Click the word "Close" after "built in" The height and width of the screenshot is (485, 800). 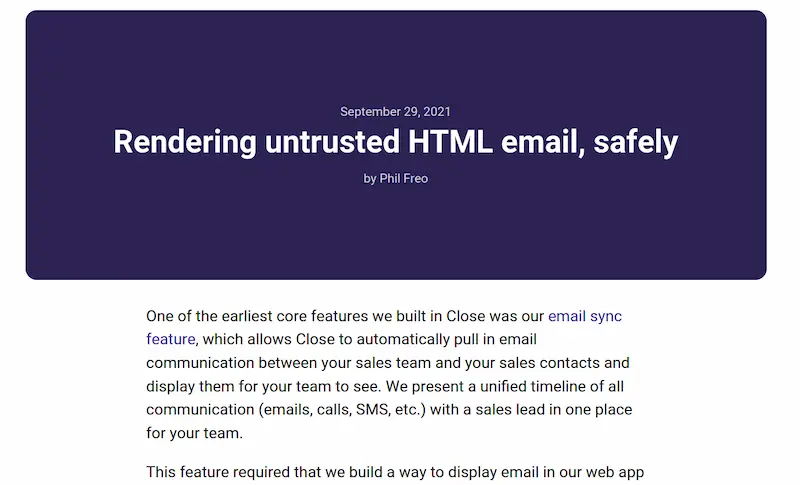[x=466, y=316]
